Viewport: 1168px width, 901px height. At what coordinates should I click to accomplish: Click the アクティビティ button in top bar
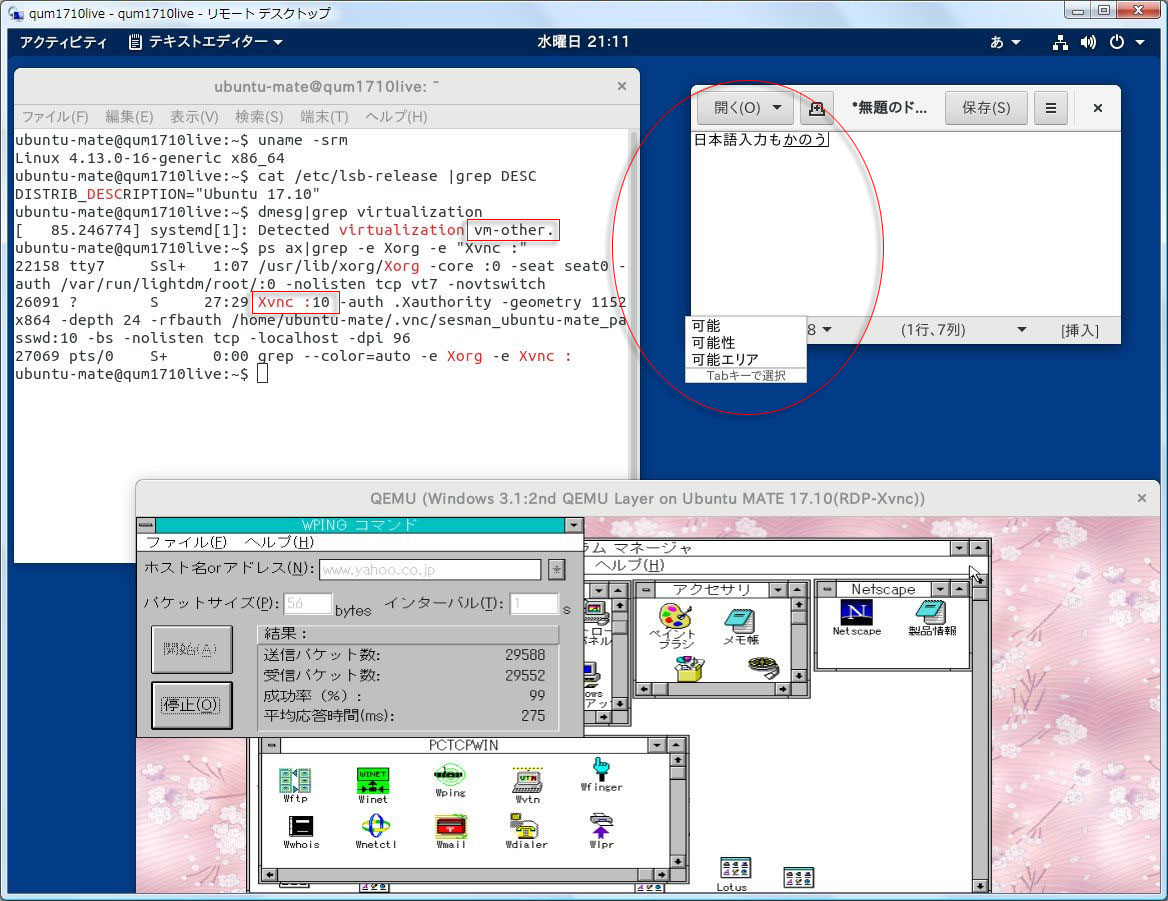point(63,42)
